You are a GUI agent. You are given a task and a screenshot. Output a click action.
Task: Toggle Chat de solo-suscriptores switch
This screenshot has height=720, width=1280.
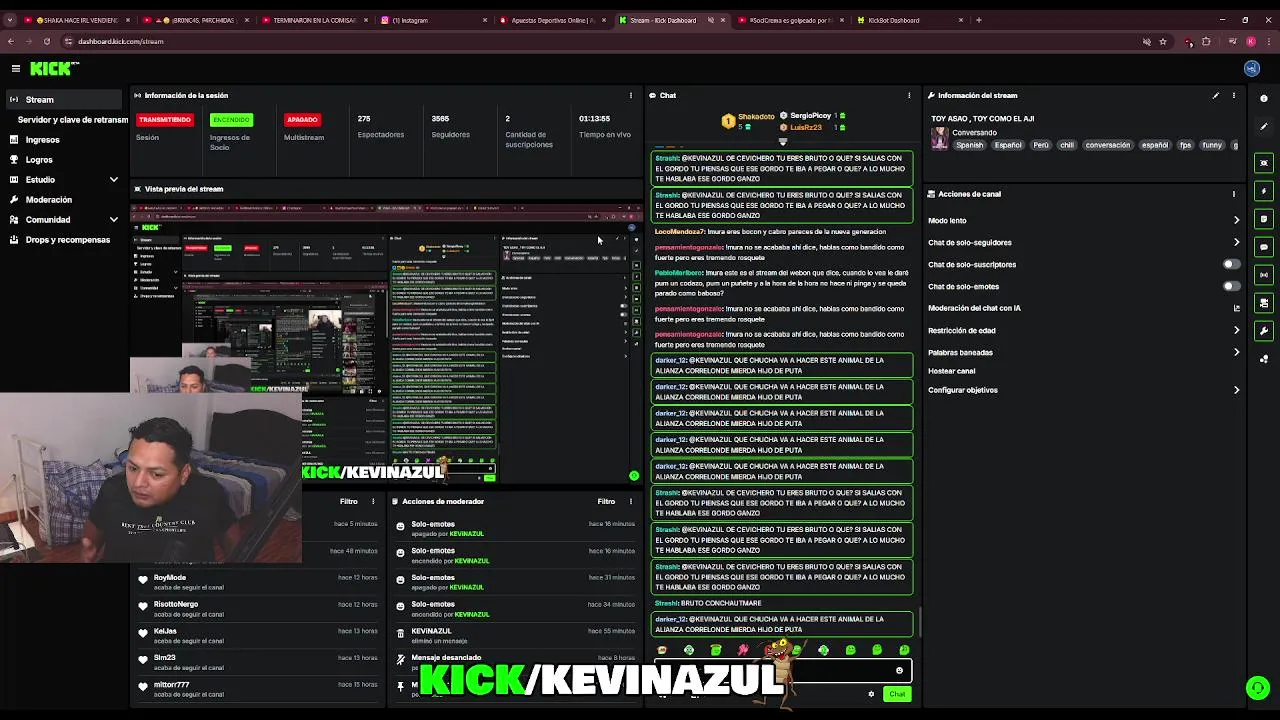tap(1231, 264)
